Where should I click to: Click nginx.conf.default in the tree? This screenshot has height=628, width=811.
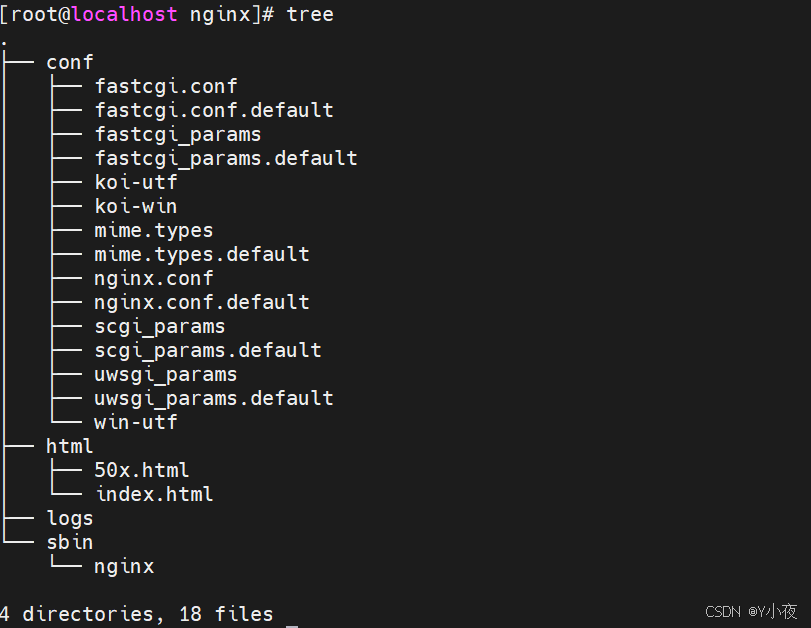tap(202, 303)
